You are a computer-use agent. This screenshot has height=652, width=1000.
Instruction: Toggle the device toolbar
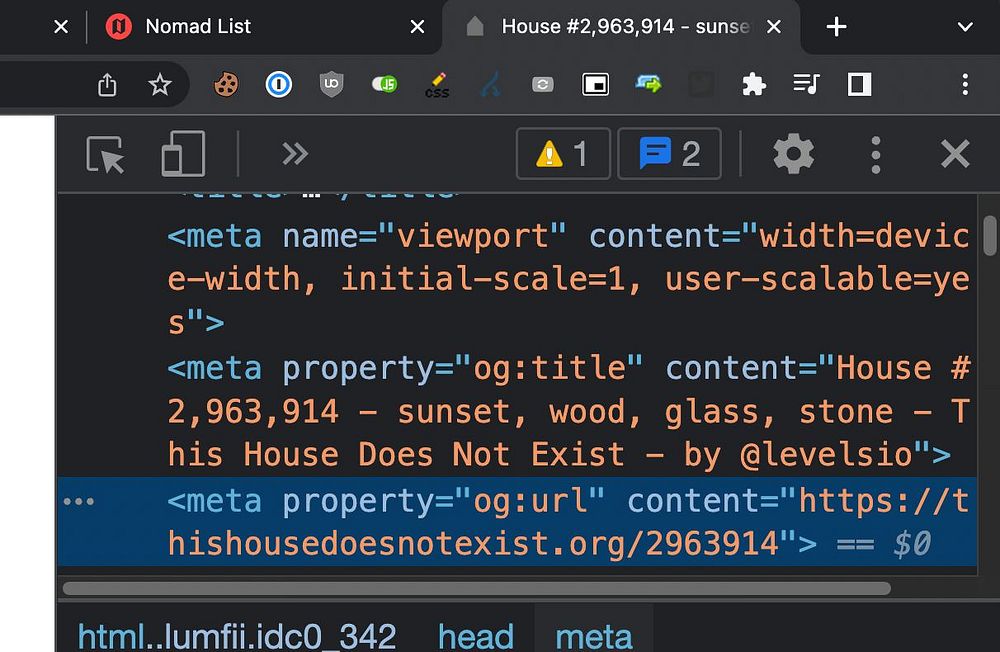pos(183,154)
